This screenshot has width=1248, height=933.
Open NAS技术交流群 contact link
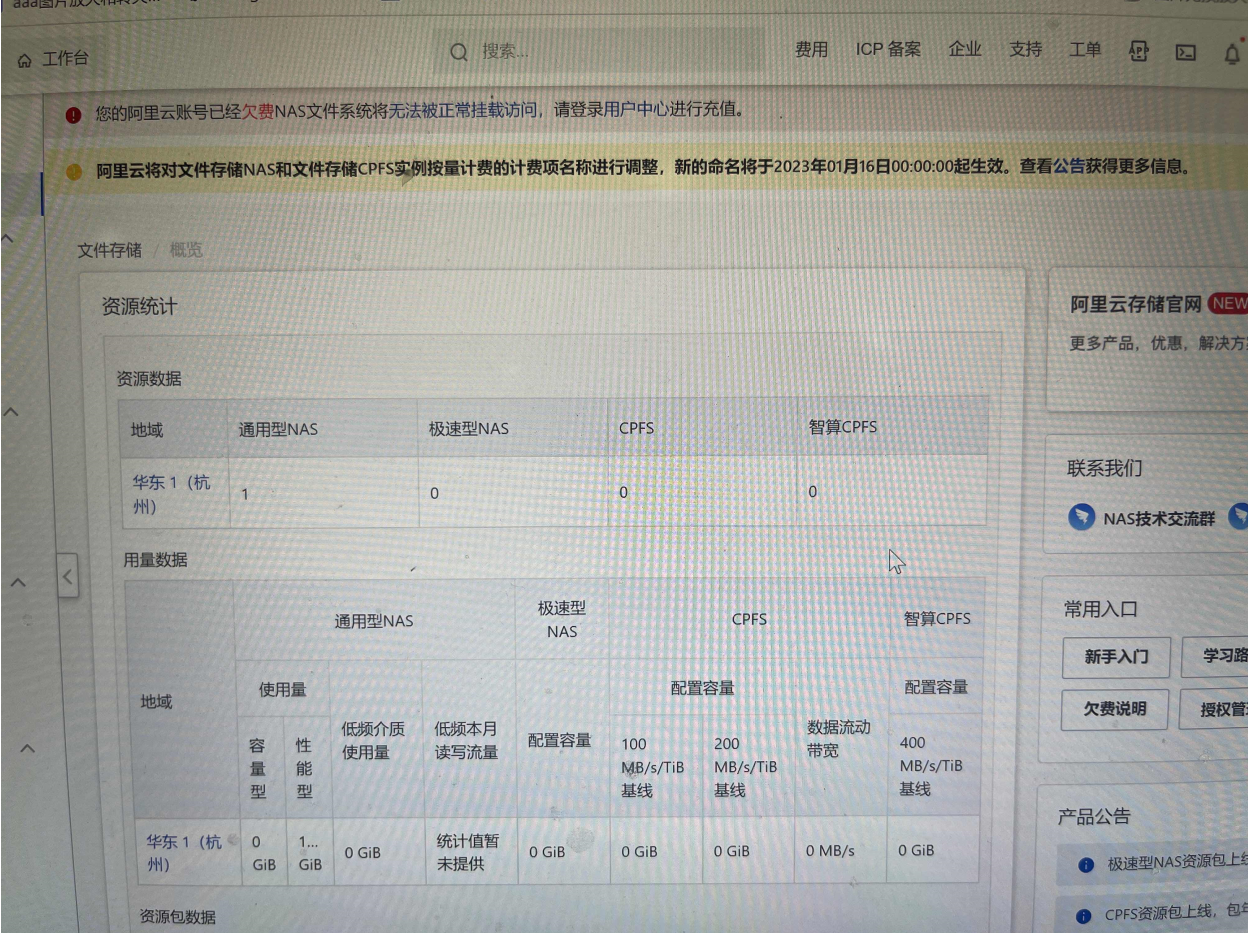pos(1159,518)
